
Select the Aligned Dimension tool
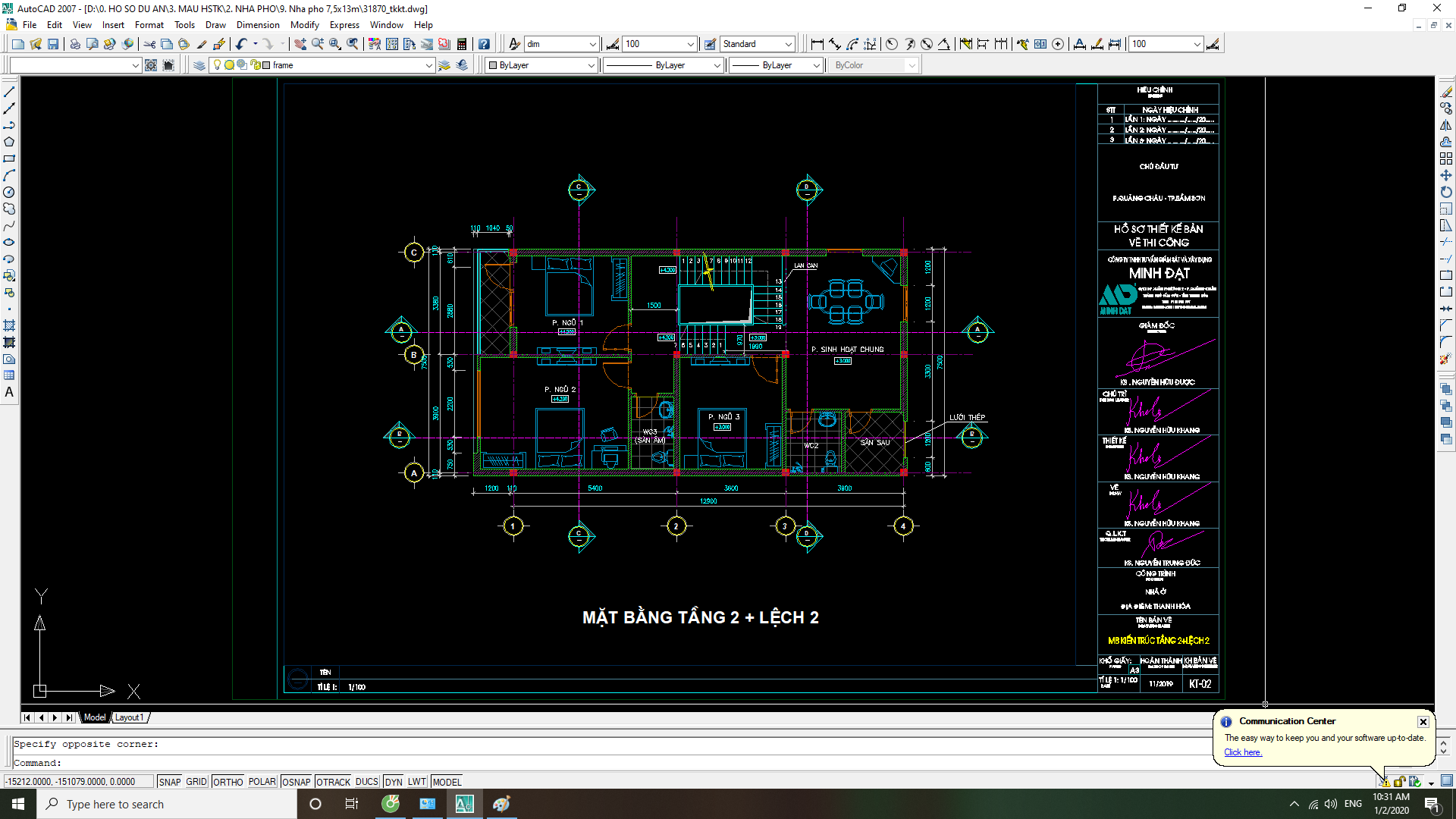point(835,44)
